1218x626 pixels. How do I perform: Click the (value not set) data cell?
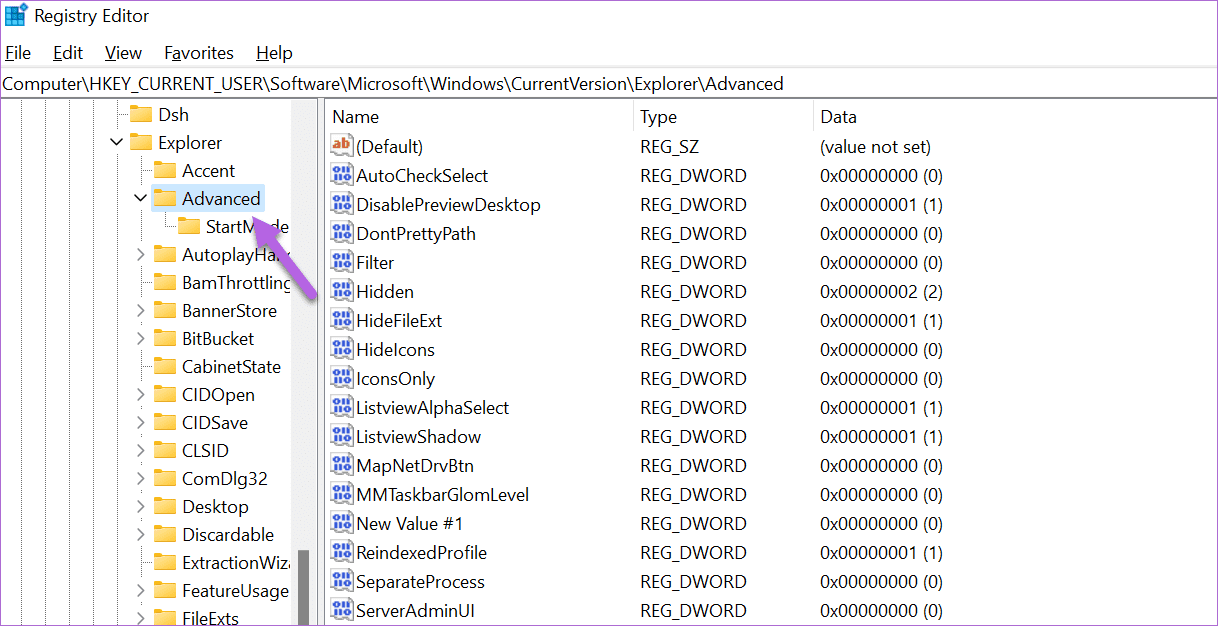tap(876, 147)
